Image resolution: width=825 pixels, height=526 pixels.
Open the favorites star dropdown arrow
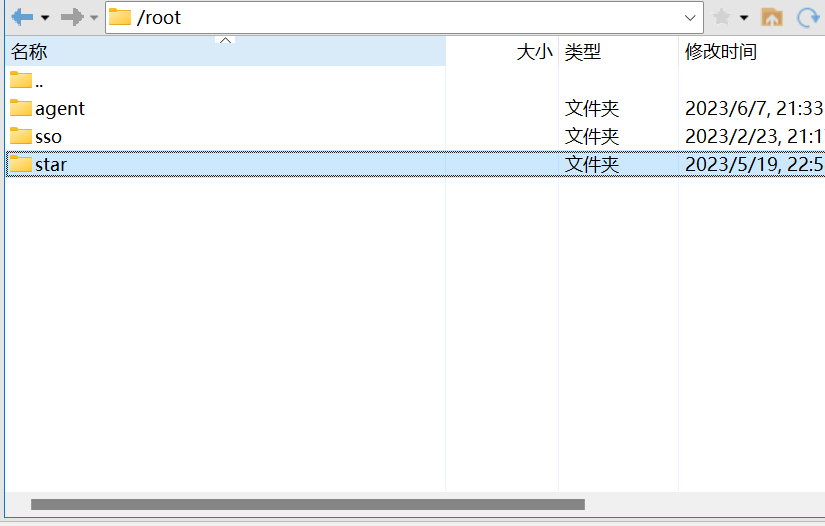pos(744,18)
